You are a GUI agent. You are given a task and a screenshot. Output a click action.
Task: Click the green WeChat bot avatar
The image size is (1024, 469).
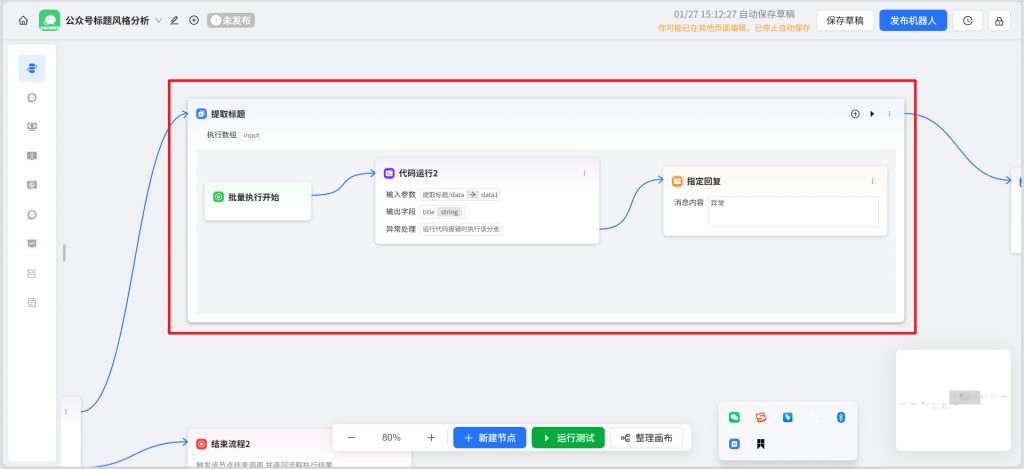point(50,20)
